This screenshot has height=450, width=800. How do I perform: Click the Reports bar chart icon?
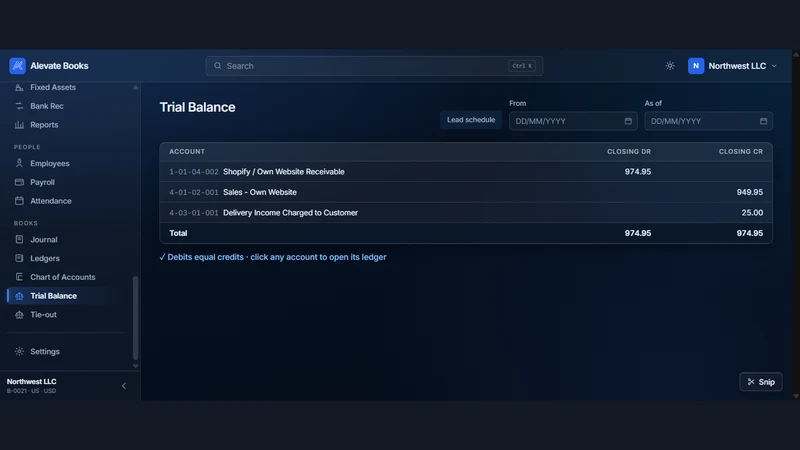click(x=19, y=125)
